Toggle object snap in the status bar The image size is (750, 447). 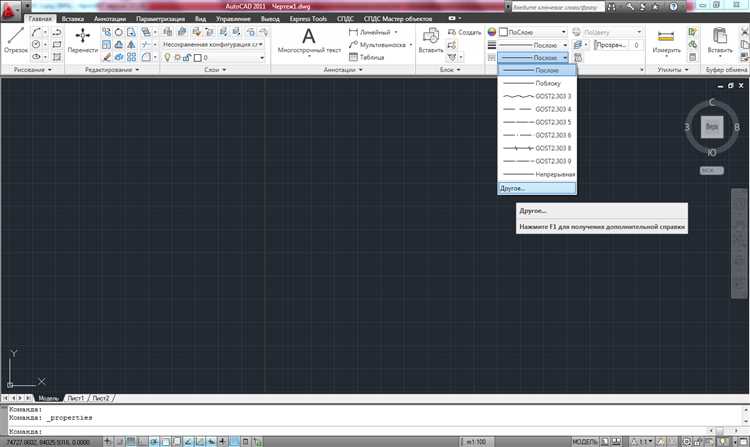tap(165, 442)
